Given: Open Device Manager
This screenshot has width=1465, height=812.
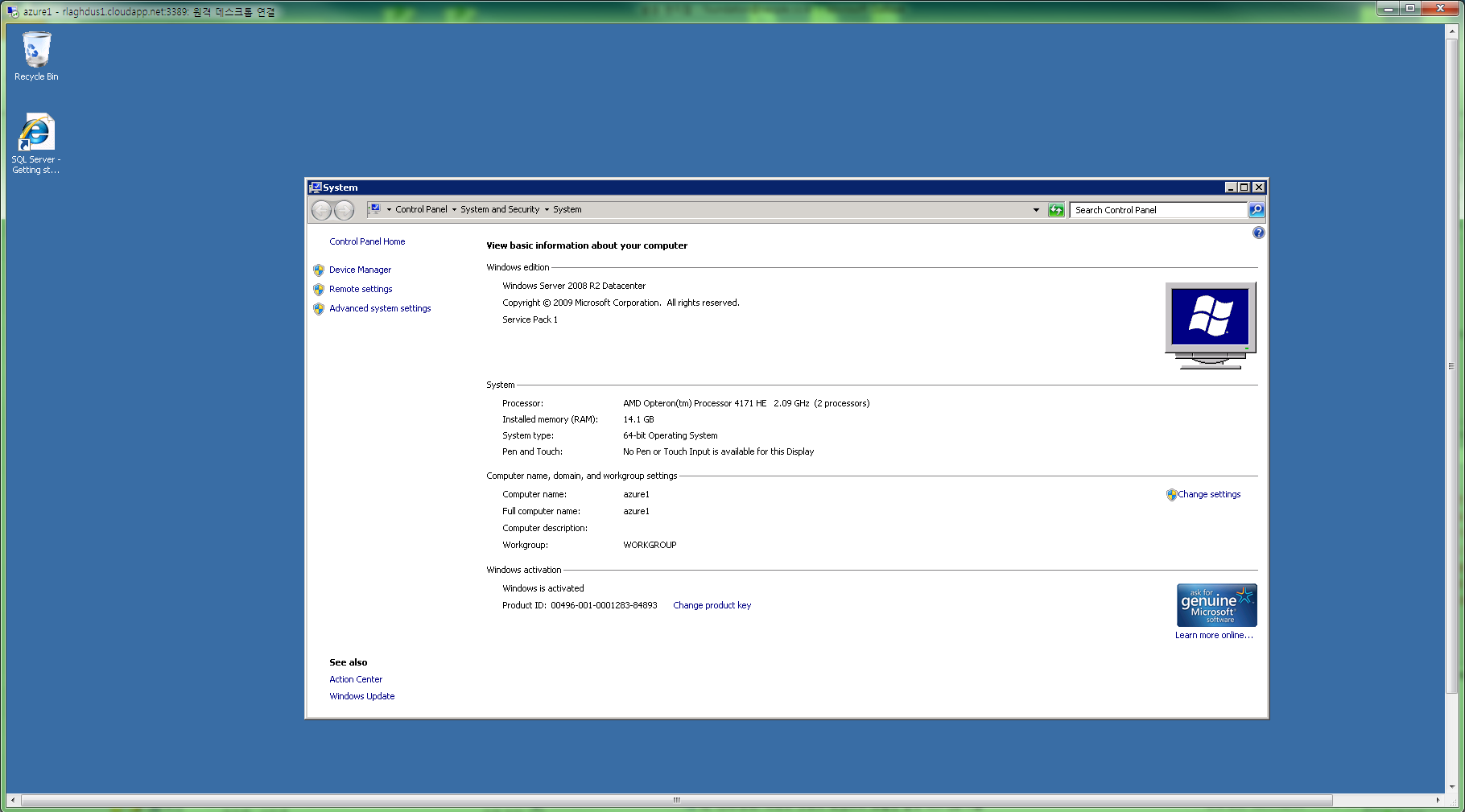Looking at the screenshot, I should pyautogui.click(x=360, y=270).
